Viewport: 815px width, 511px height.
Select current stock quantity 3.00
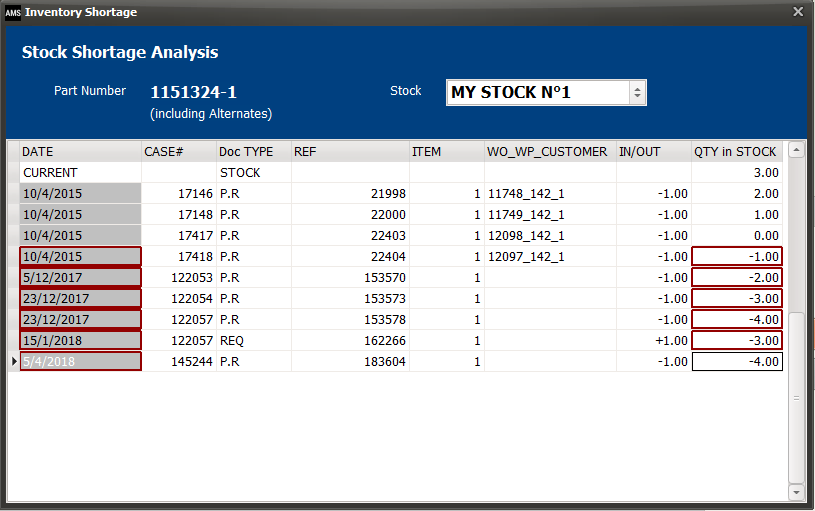(737, 173)
